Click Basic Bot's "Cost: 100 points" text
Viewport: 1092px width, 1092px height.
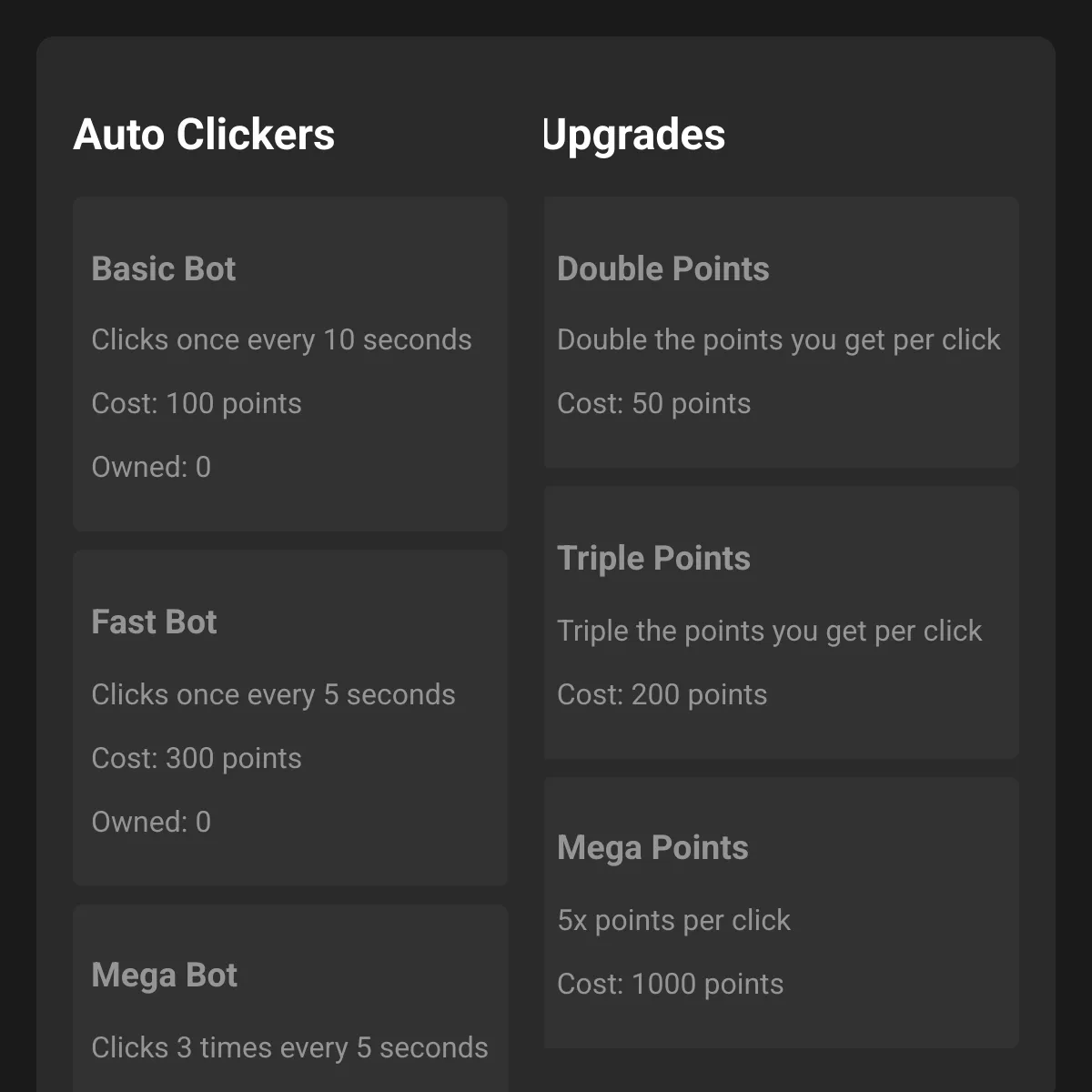197,403
